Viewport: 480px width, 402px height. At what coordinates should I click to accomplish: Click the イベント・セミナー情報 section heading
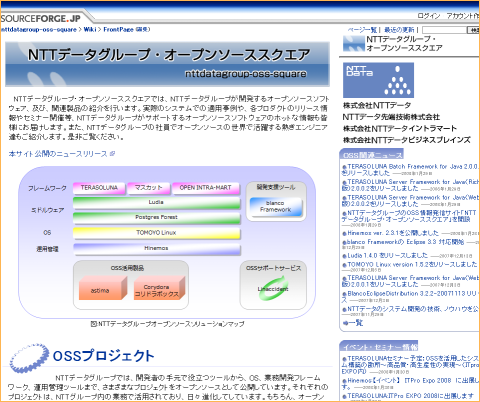(380, 347)
